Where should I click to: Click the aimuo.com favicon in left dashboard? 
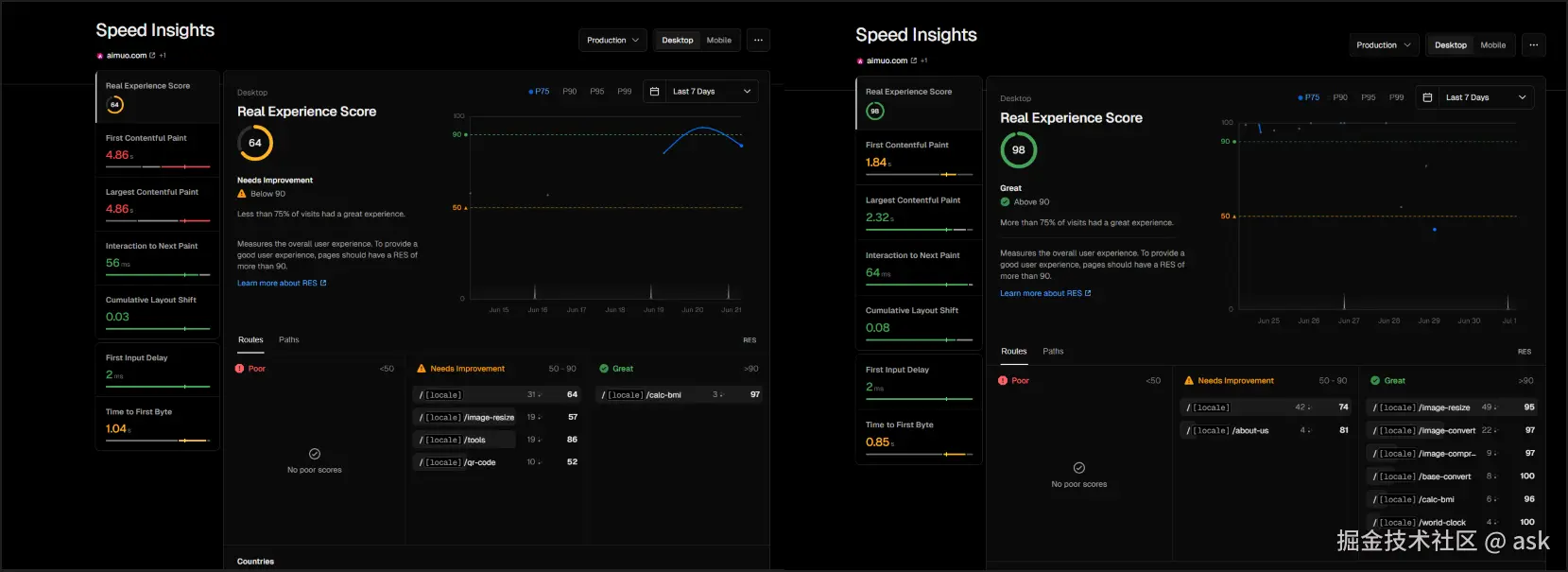pos(100,56)
